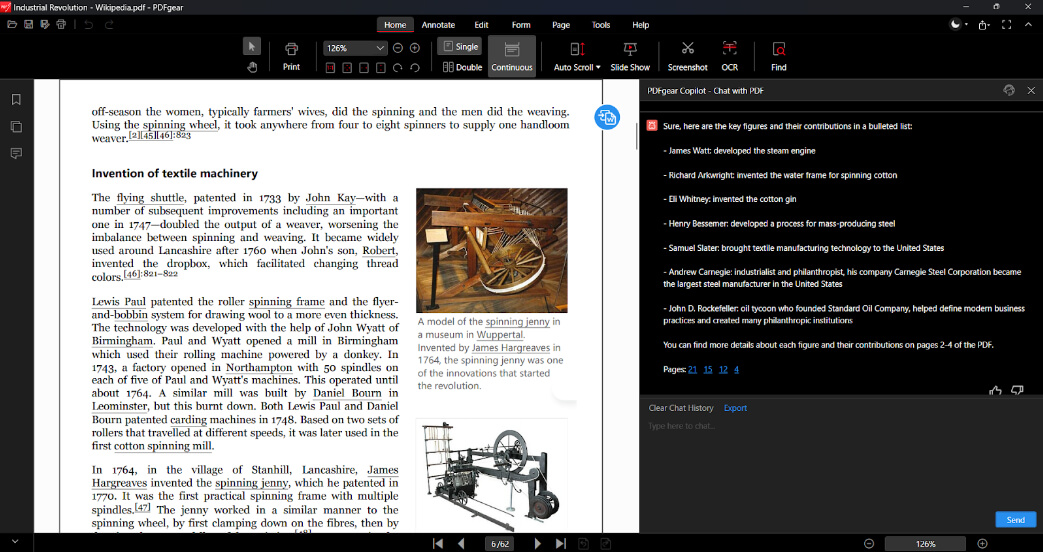
Task: Zoom out with the ribbon minus icon
Action: (x=398, y=48)
